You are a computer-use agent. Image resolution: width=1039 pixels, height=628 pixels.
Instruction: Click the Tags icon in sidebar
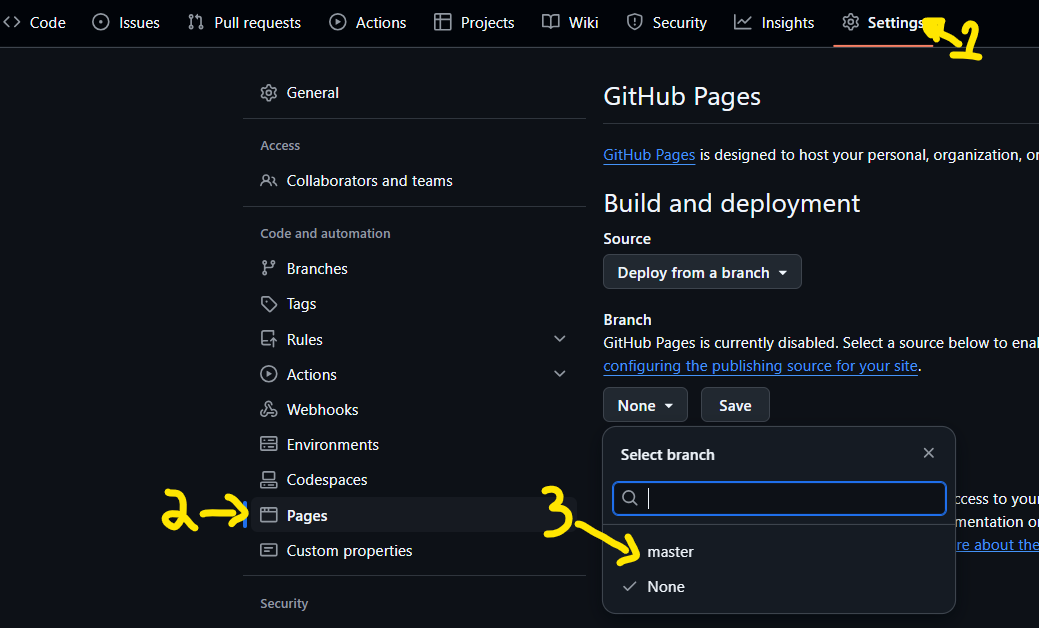268,304
